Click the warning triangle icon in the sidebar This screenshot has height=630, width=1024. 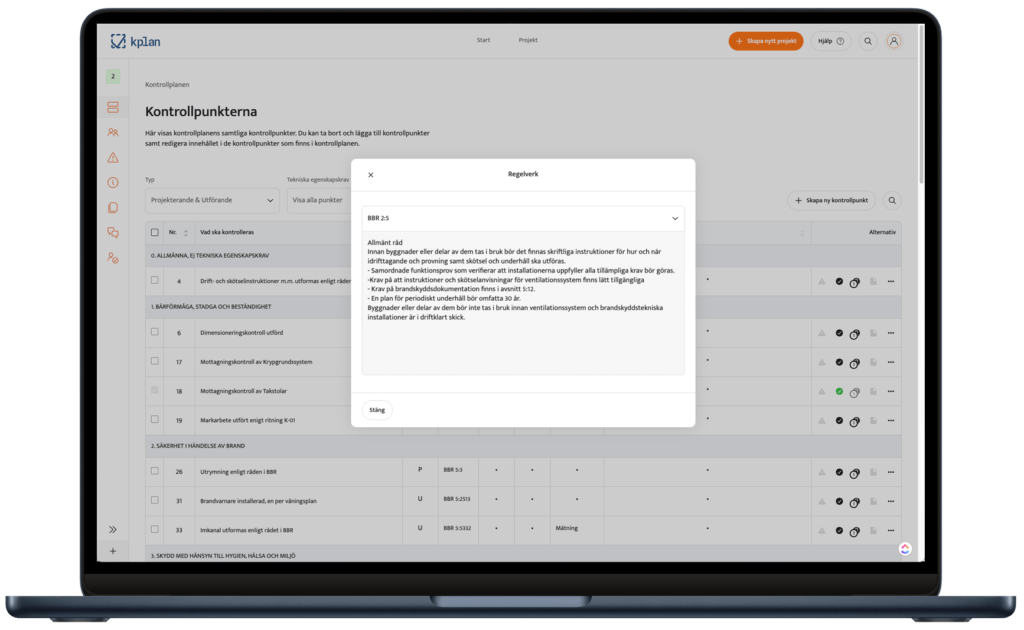(113, 157)
